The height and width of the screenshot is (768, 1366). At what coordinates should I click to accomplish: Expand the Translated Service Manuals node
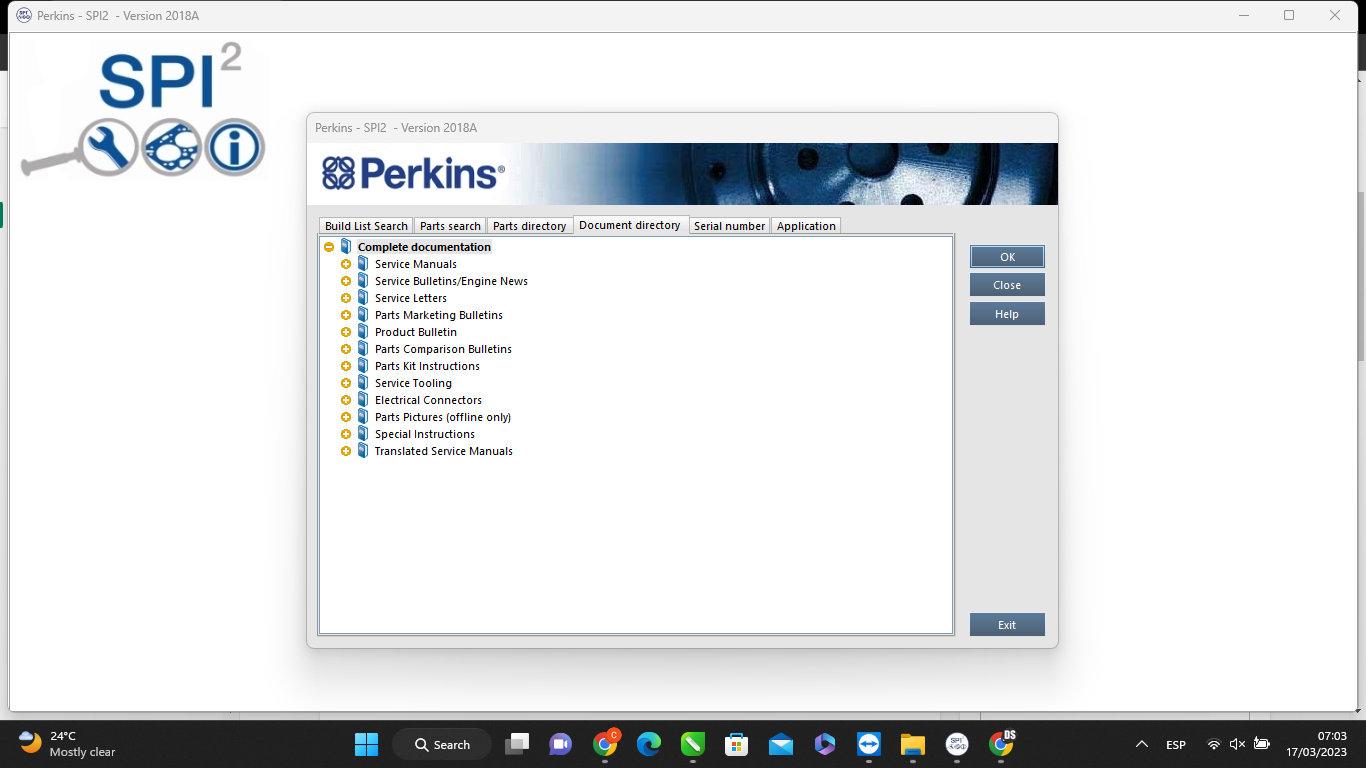tap(346, 450)
